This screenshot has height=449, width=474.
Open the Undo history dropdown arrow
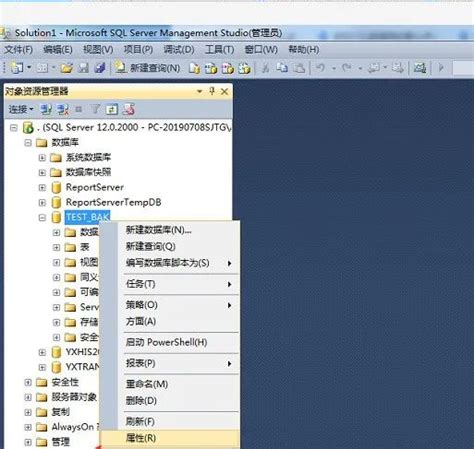334,68
